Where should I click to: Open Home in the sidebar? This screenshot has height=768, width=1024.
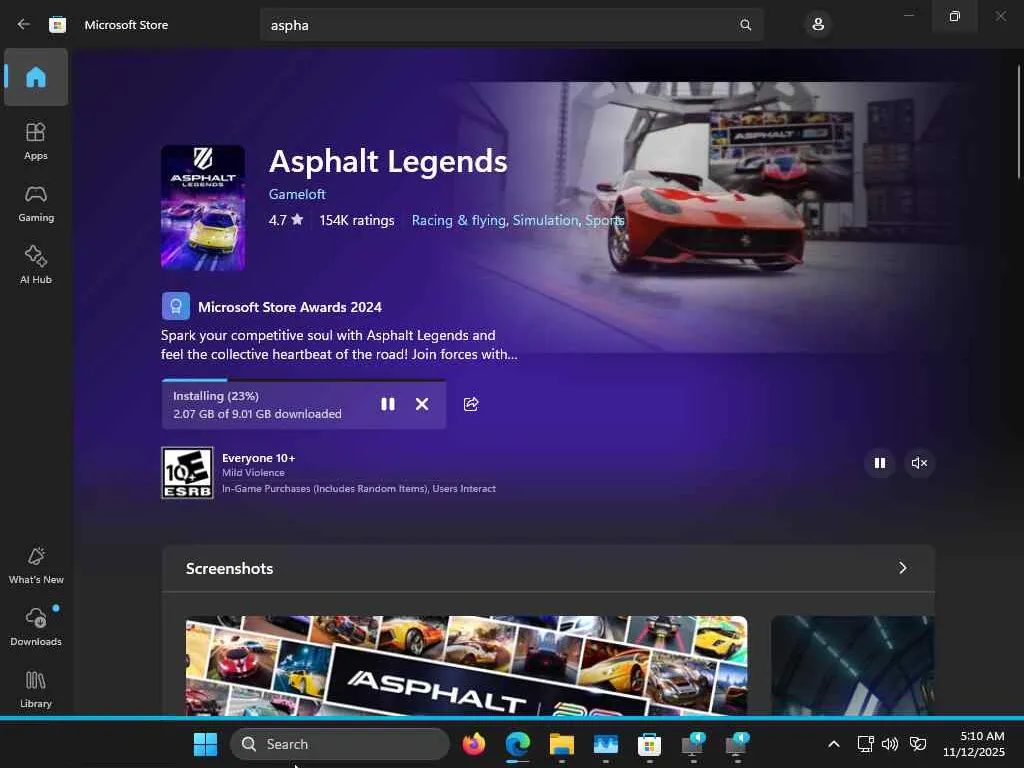(36, 77)
